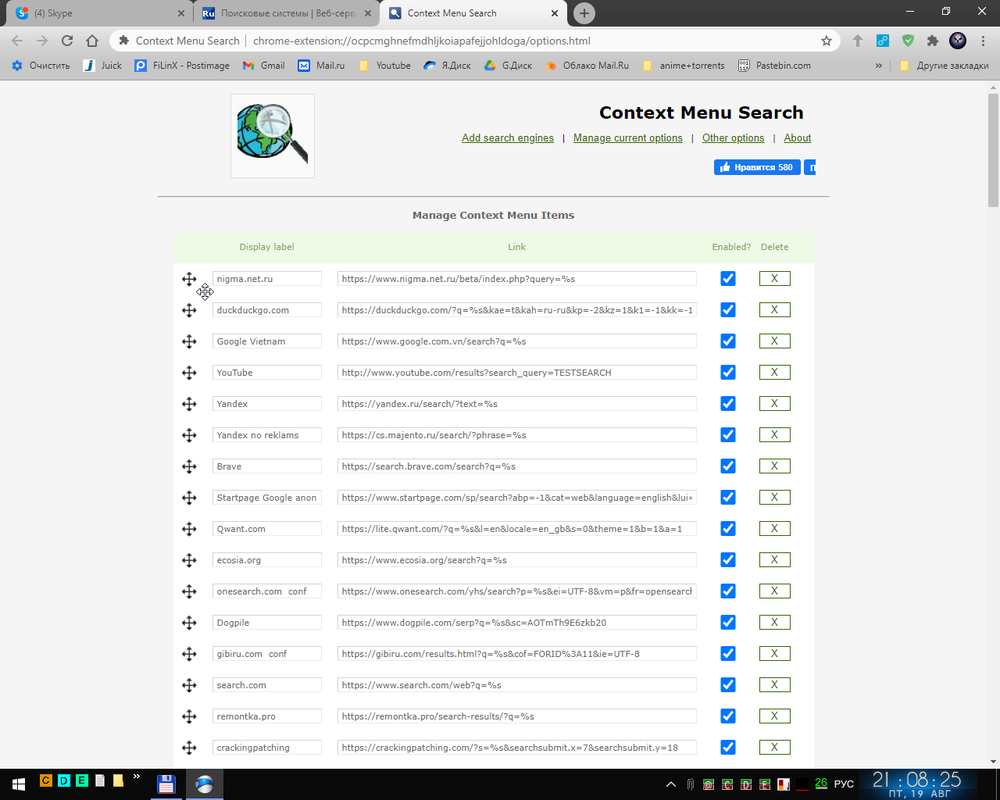This screenshot has height=800, width=1000.
Task: Delete the Yandex no reklams entry
Action: [x=774, y=435]
